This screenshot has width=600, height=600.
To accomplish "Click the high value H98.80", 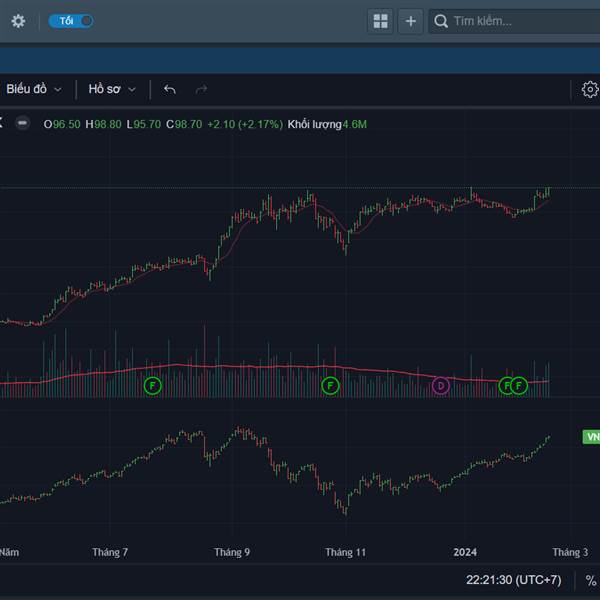I will (103, 124).
